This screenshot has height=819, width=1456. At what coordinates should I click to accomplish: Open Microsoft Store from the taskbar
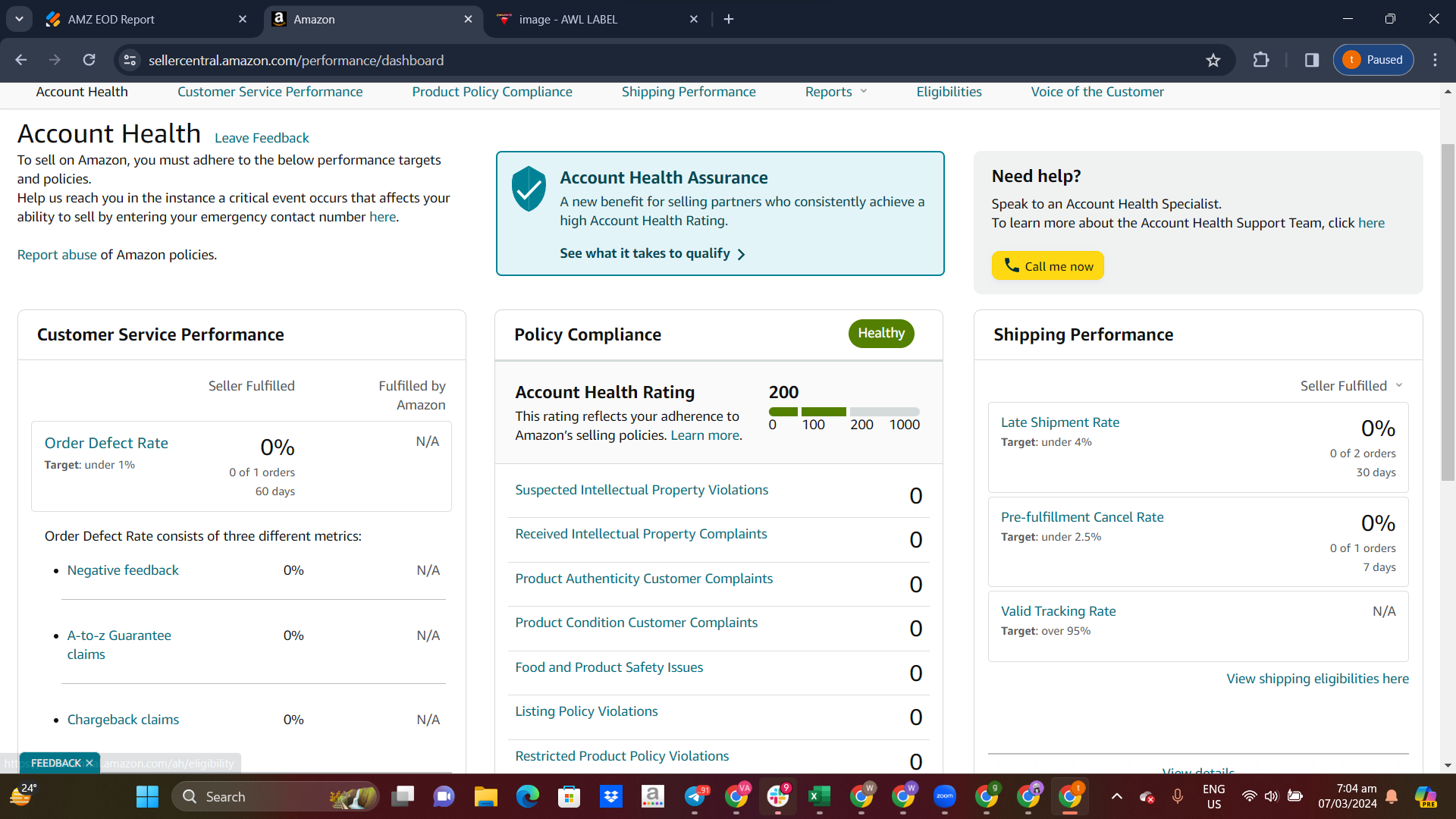coord(569,796)
